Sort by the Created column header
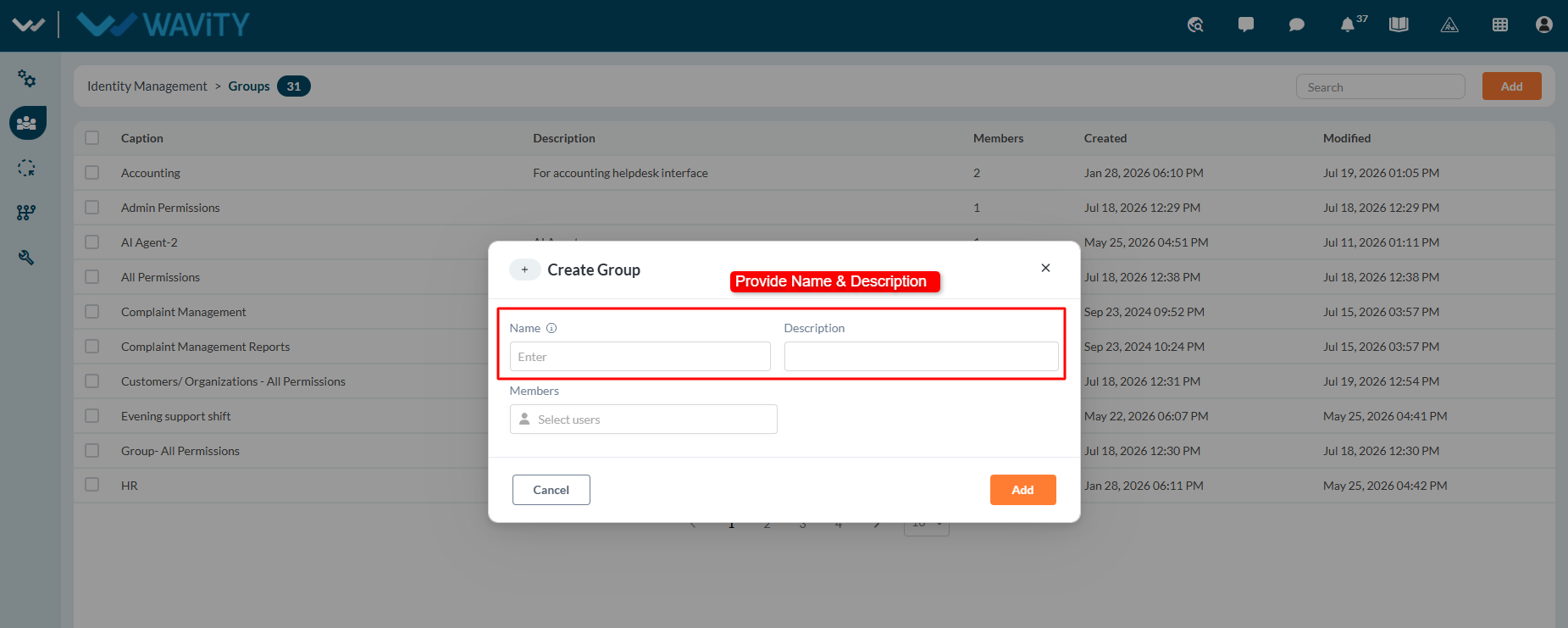 tap(1105, 138)
